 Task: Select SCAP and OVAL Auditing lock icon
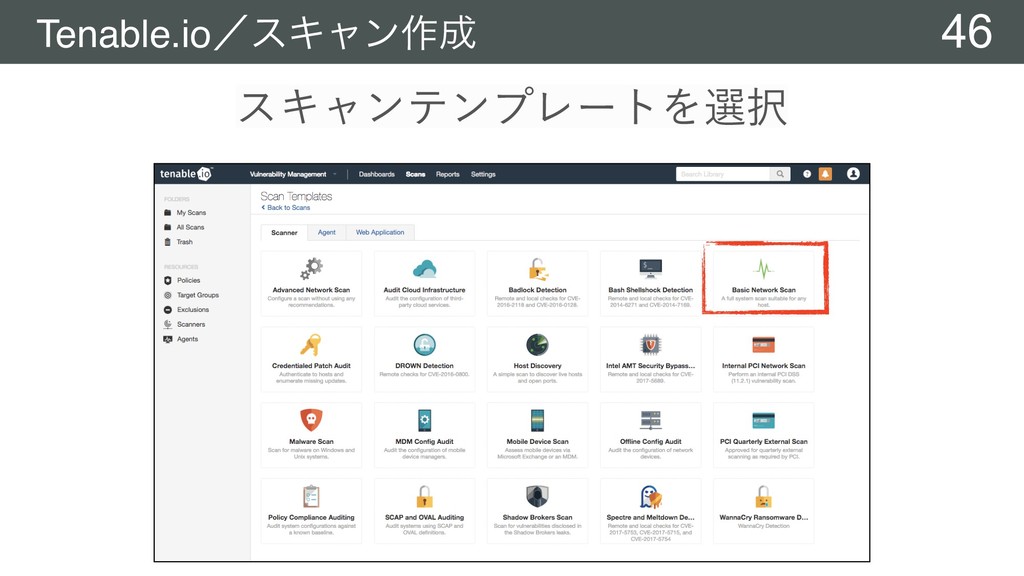point(424,496)
